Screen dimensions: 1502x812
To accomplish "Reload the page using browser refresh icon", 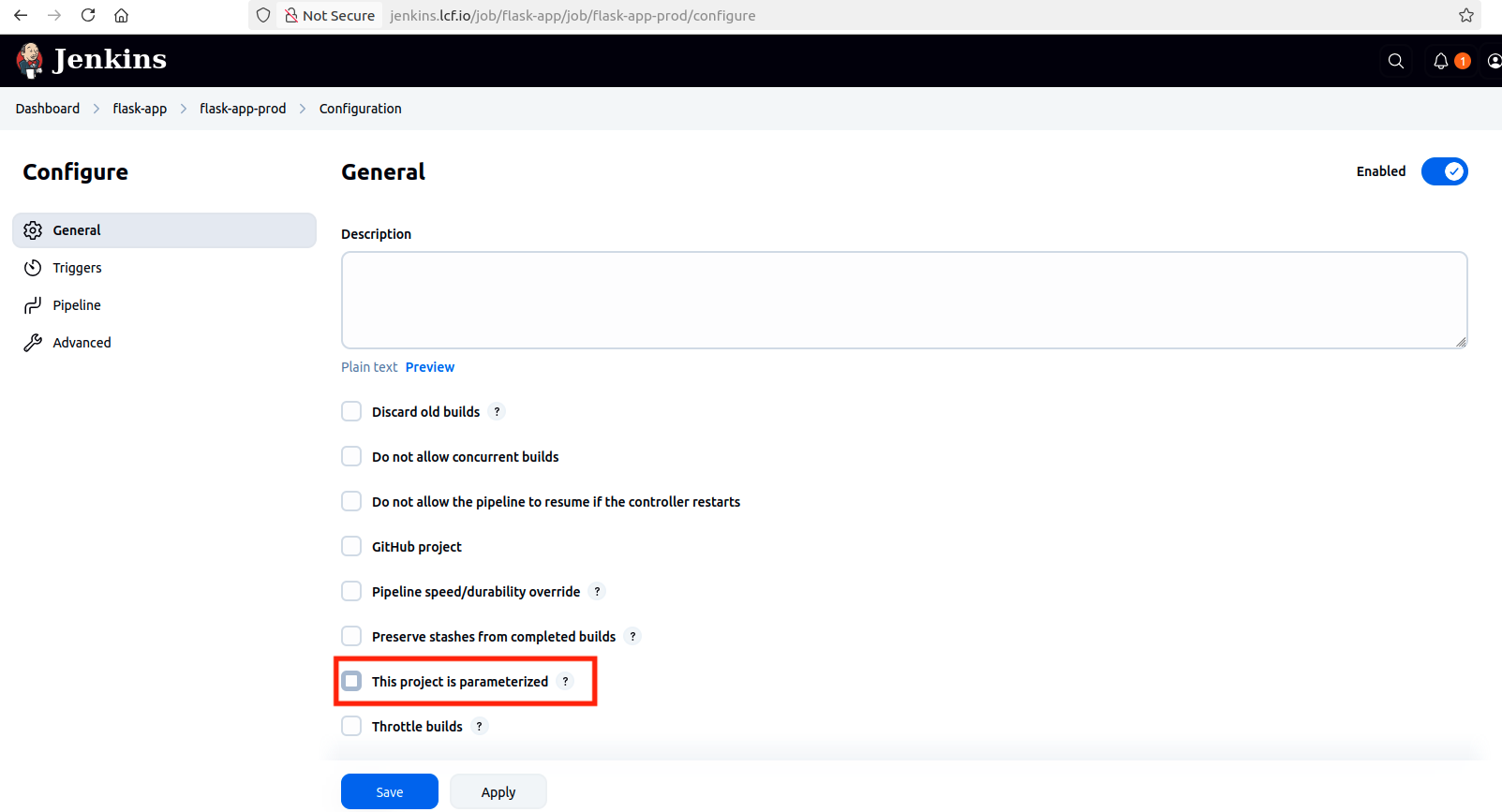I will click(x=88, y=15).
